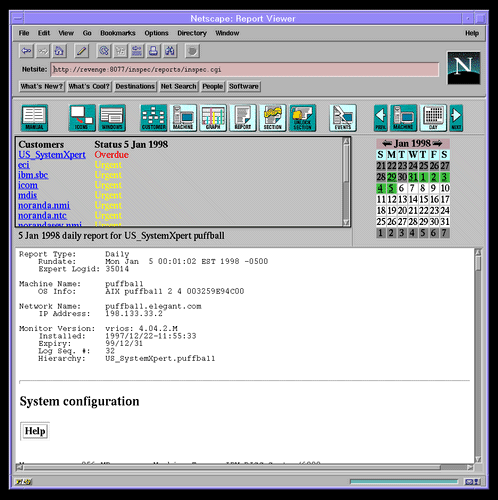This screenshot has height=500, width=498.
Task: Select the Machine icon beside Customer
Action: 183,118
